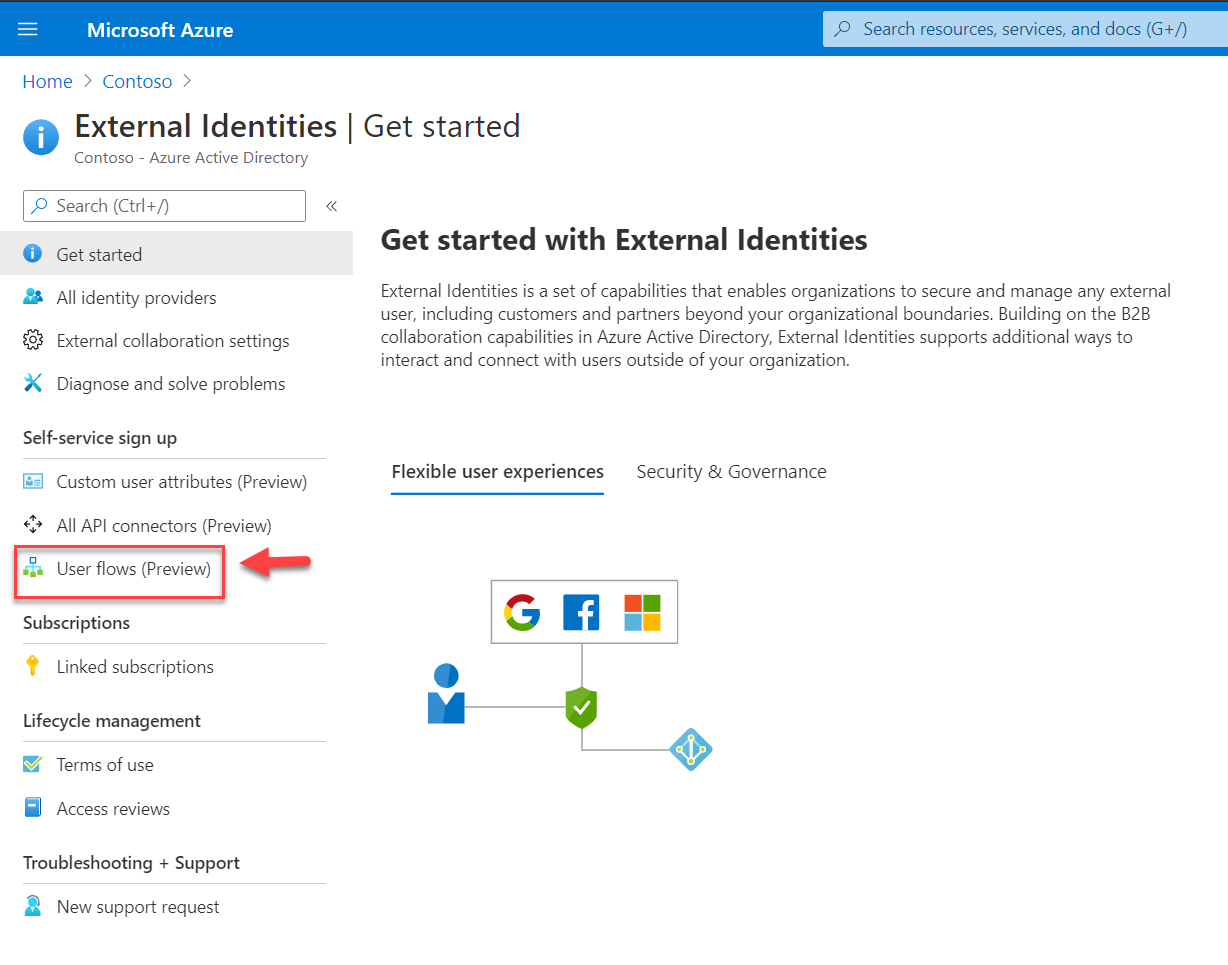The image size is (1228, 965).
Task: Click the User flows hierarchy icon
Action: [33, 568]
